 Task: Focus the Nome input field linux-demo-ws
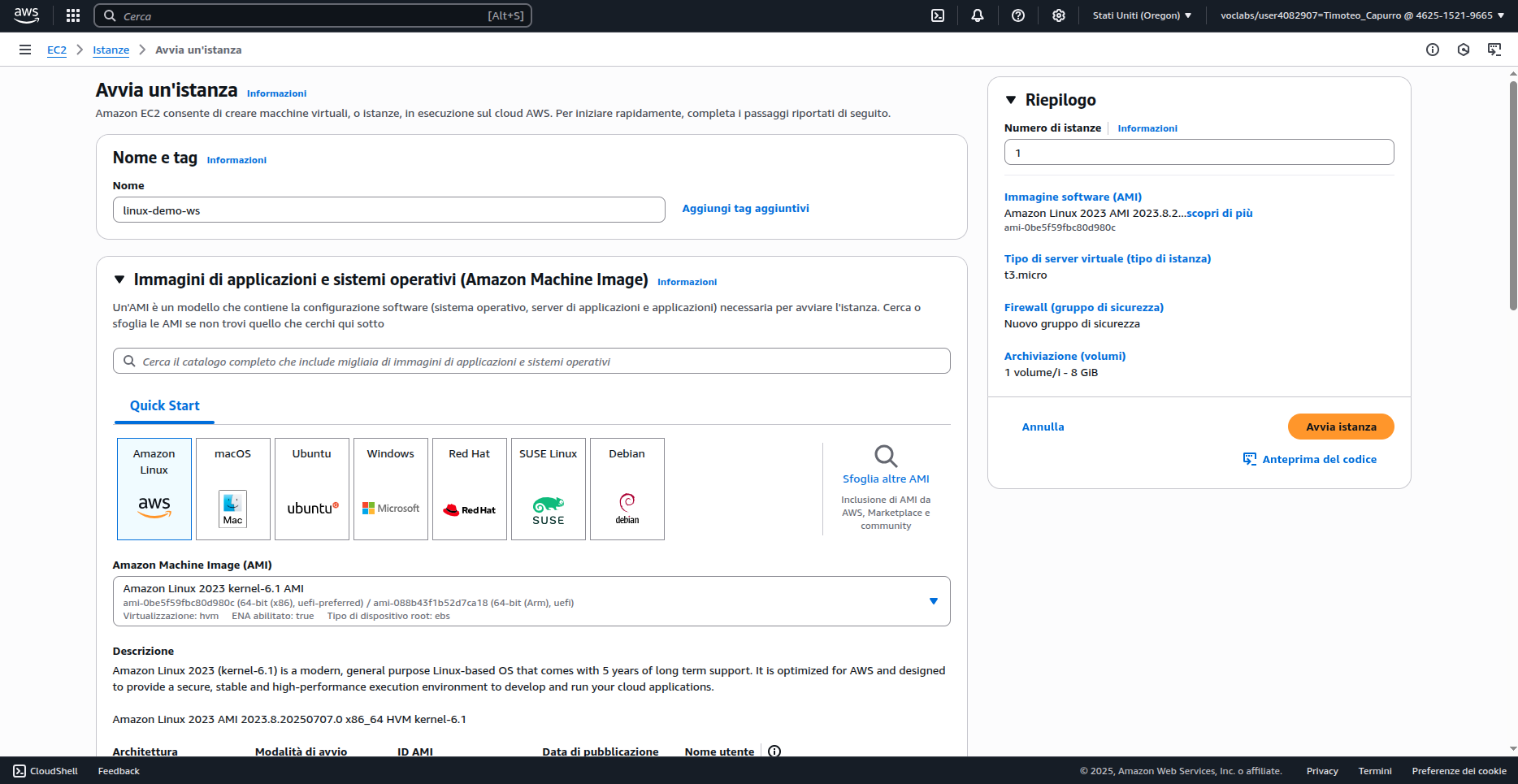pyautogui.click(x=388, y=210)
